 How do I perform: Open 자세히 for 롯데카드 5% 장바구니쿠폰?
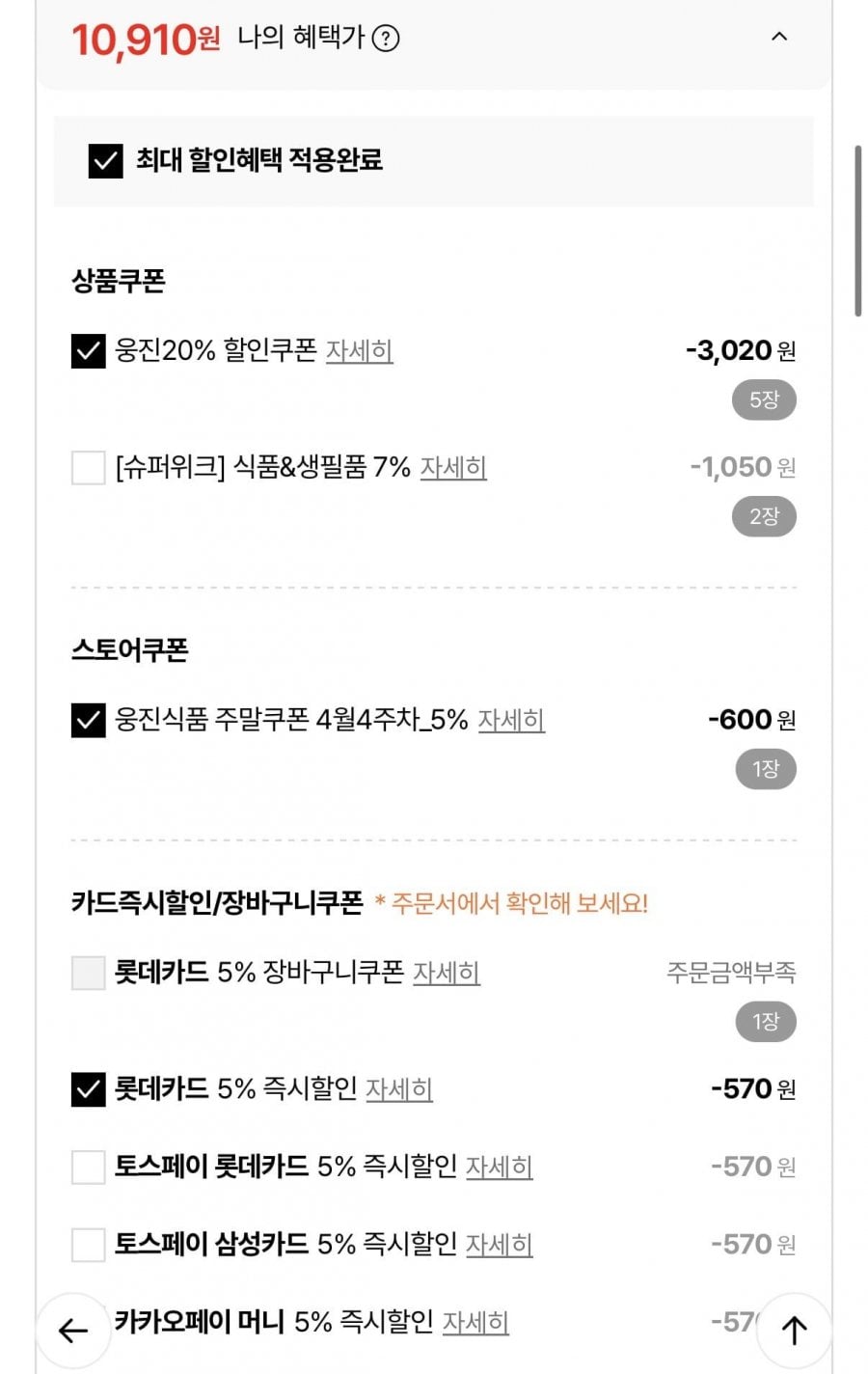click(447, 972)
